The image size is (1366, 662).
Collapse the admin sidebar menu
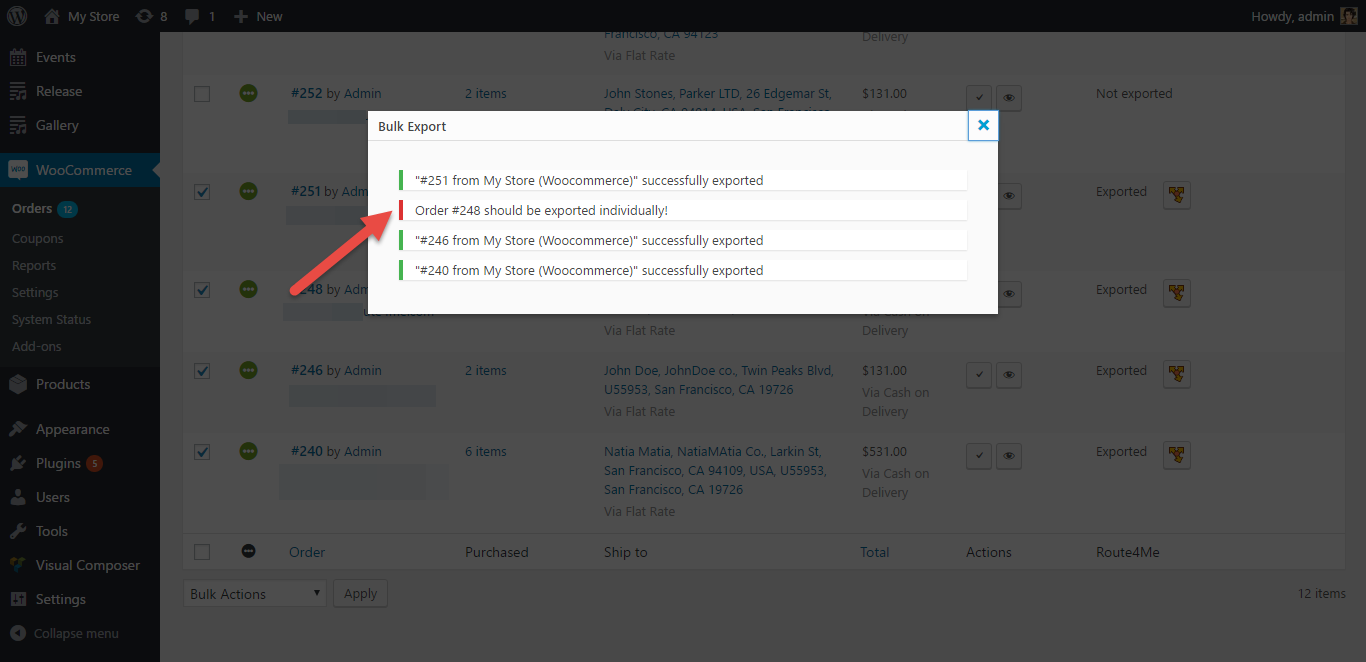[75, 633]
